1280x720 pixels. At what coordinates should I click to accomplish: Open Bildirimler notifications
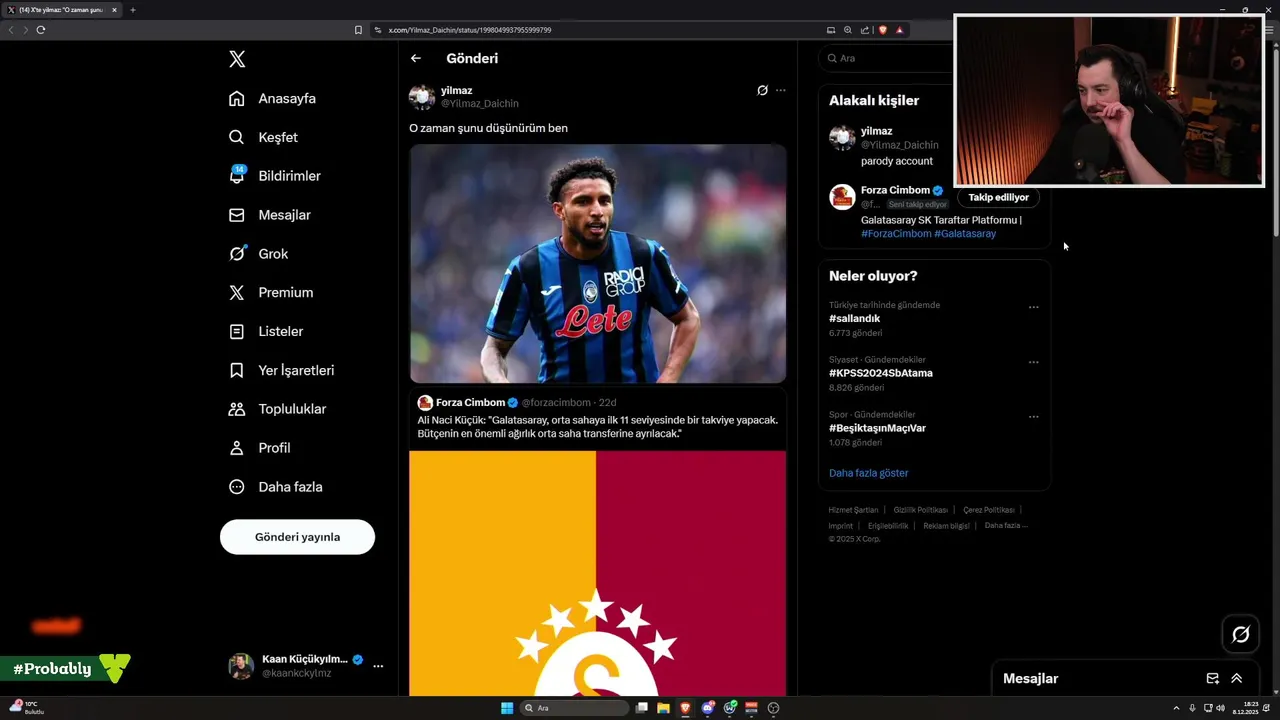275,176
